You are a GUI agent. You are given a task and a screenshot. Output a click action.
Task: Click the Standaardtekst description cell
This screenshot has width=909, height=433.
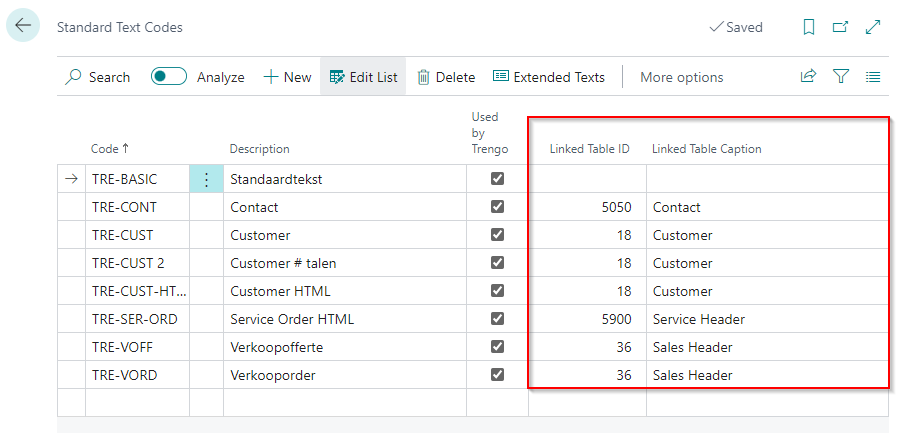point(345,179)
